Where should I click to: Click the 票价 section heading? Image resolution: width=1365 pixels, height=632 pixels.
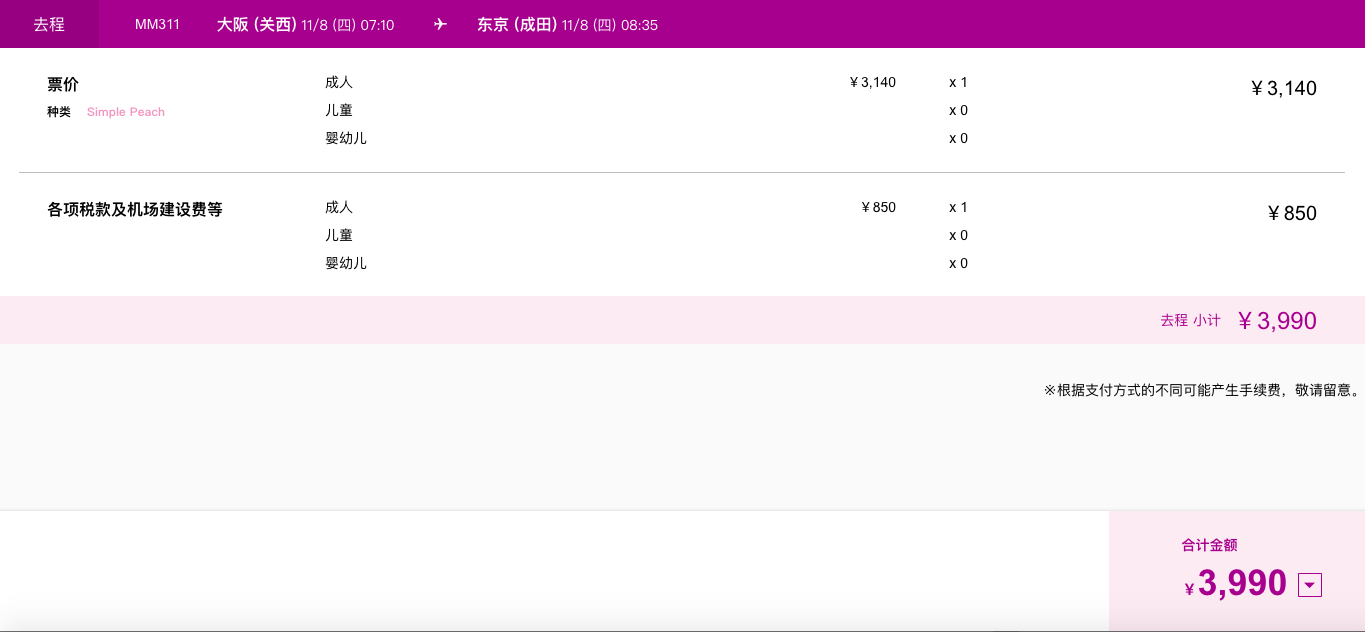[63, 85]
